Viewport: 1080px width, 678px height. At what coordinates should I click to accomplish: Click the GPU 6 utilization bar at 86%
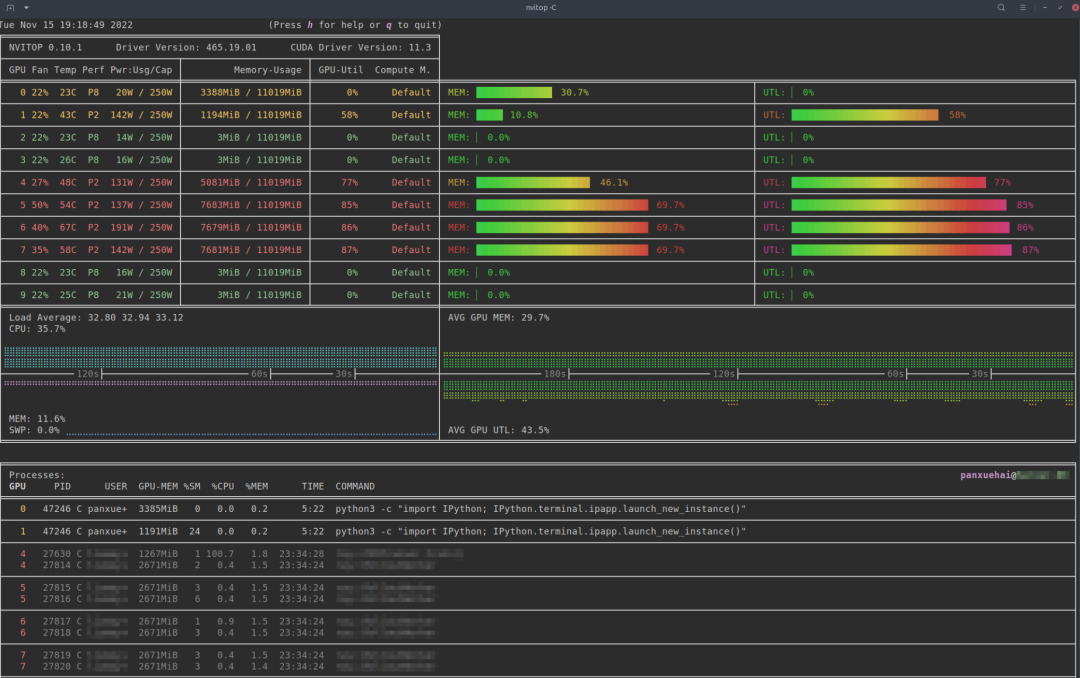(x=900, y=227)
